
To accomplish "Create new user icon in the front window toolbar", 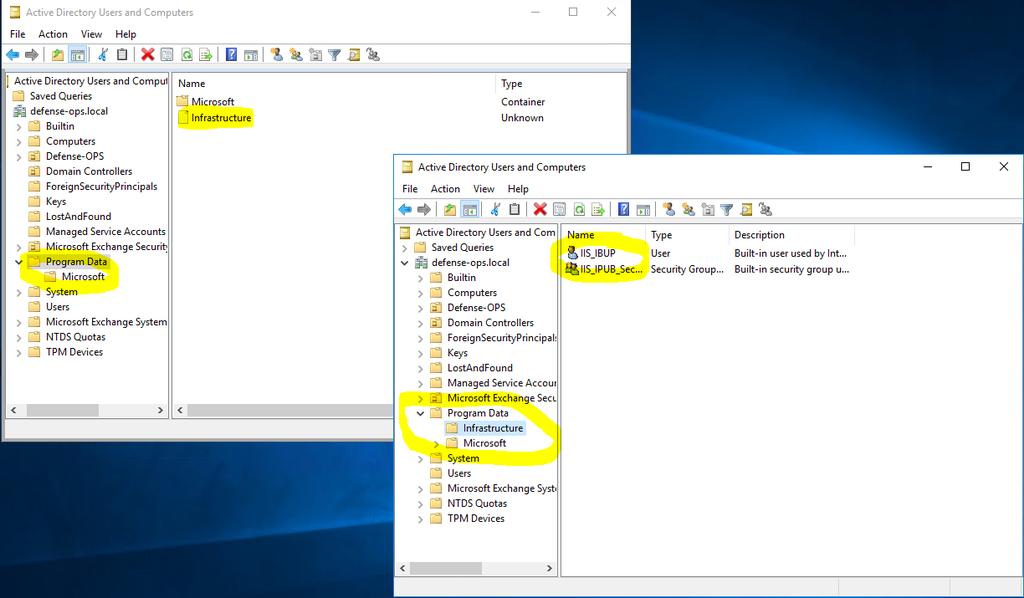I will (x=669, y=210).
